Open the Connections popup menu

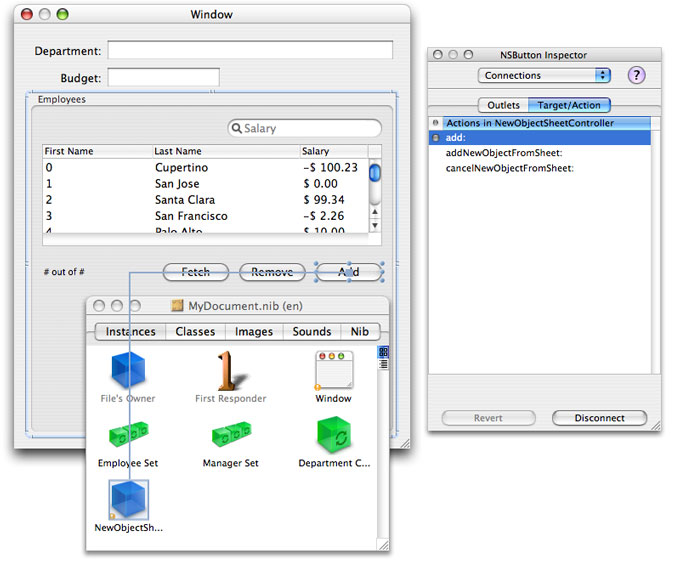(544, 75)
